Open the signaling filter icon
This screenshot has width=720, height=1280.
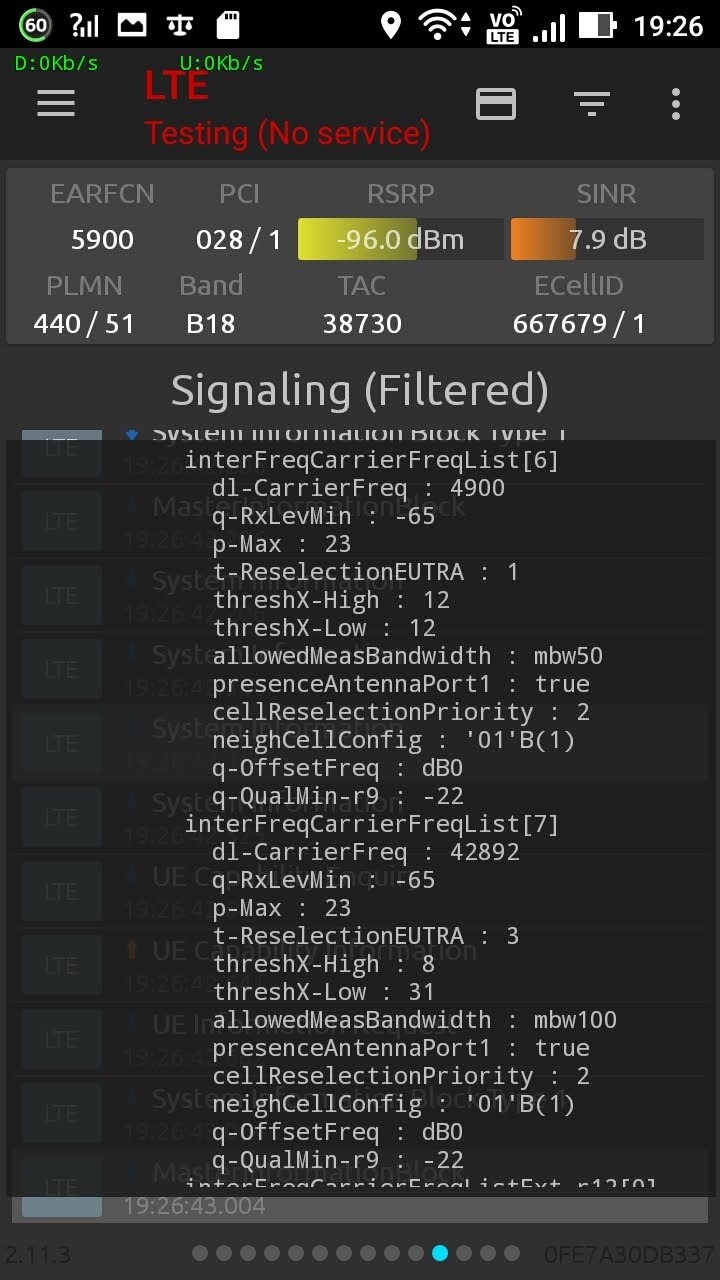tap(591, 104)
